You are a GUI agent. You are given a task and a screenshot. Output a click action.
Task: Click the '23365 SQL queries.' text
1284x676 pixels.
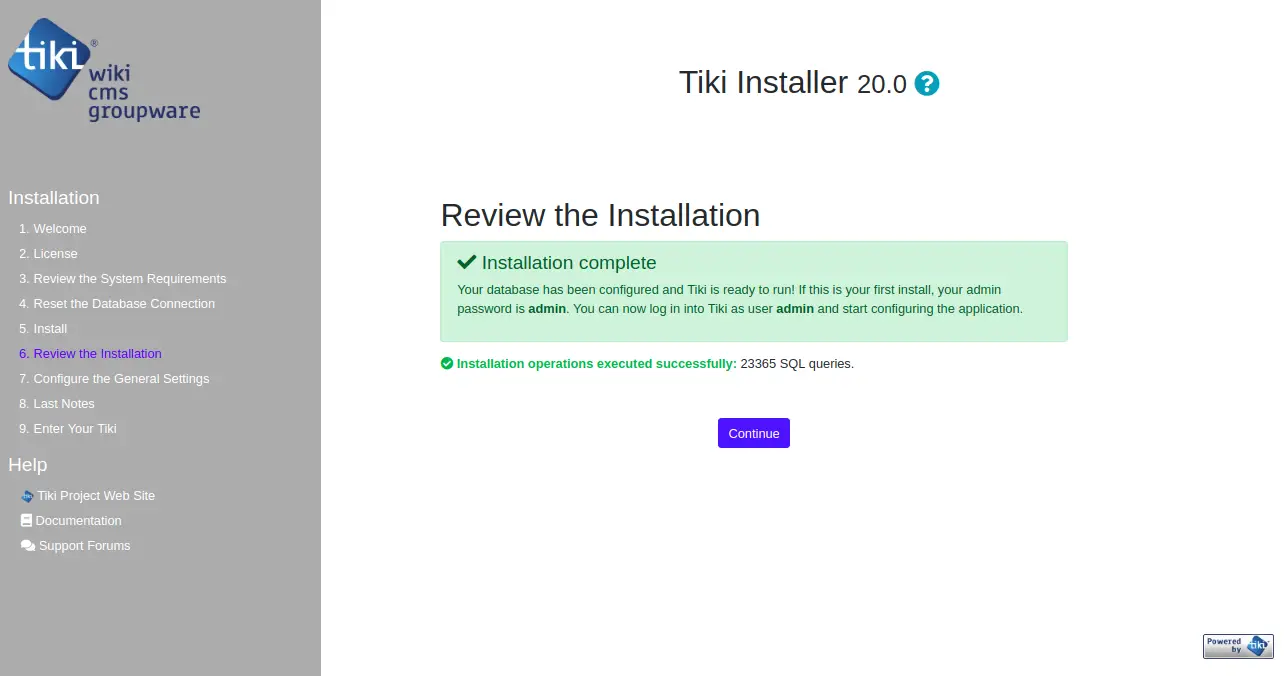coord(797,364)
